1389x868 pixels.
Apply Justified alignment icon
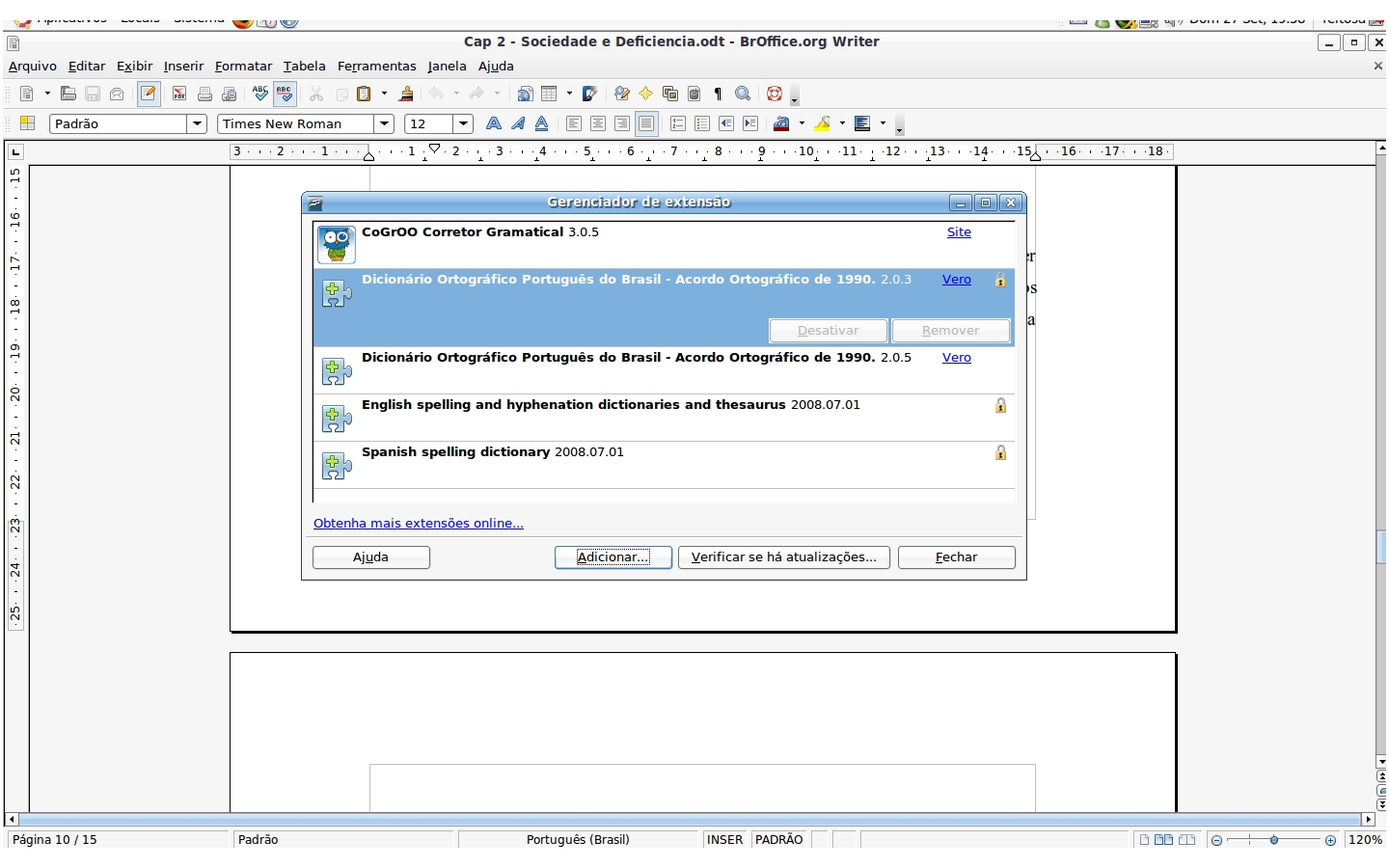tap(647, 123)
